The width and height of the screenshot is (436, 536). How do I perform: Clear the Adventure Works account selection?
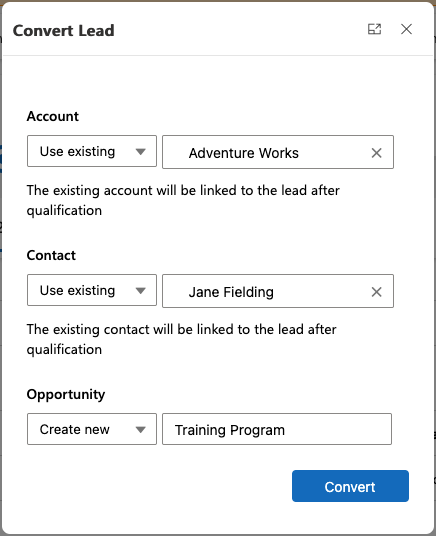click(x=376, y=153)
